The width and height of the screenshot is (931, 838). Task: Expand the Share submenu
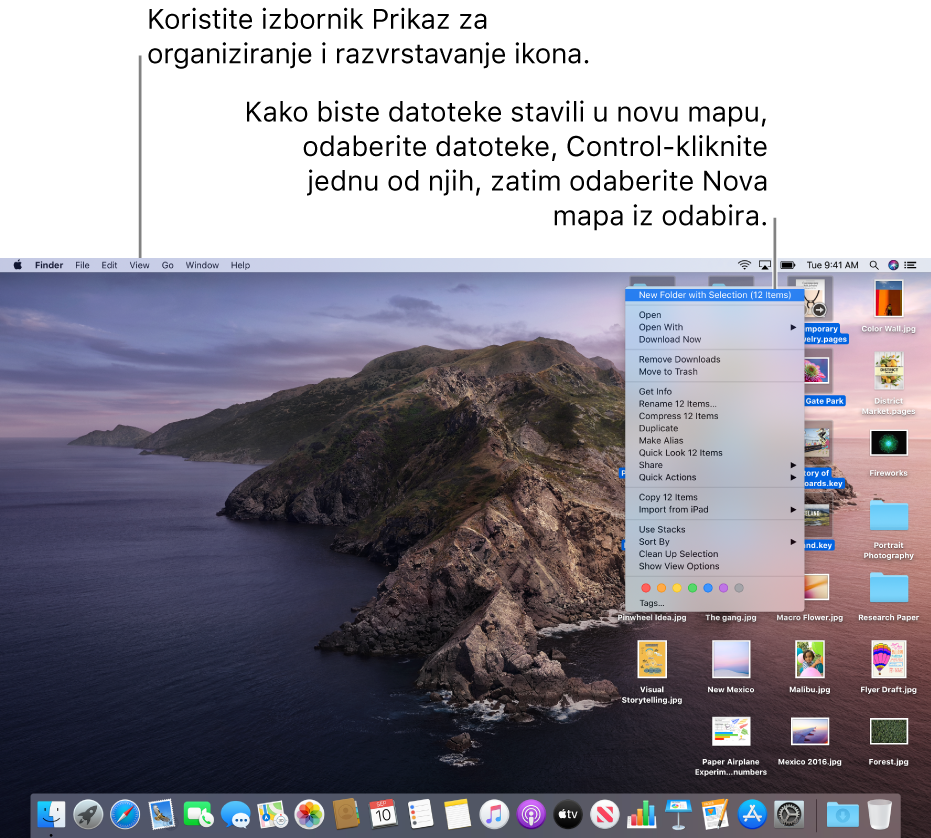click(x=714, y=464)
